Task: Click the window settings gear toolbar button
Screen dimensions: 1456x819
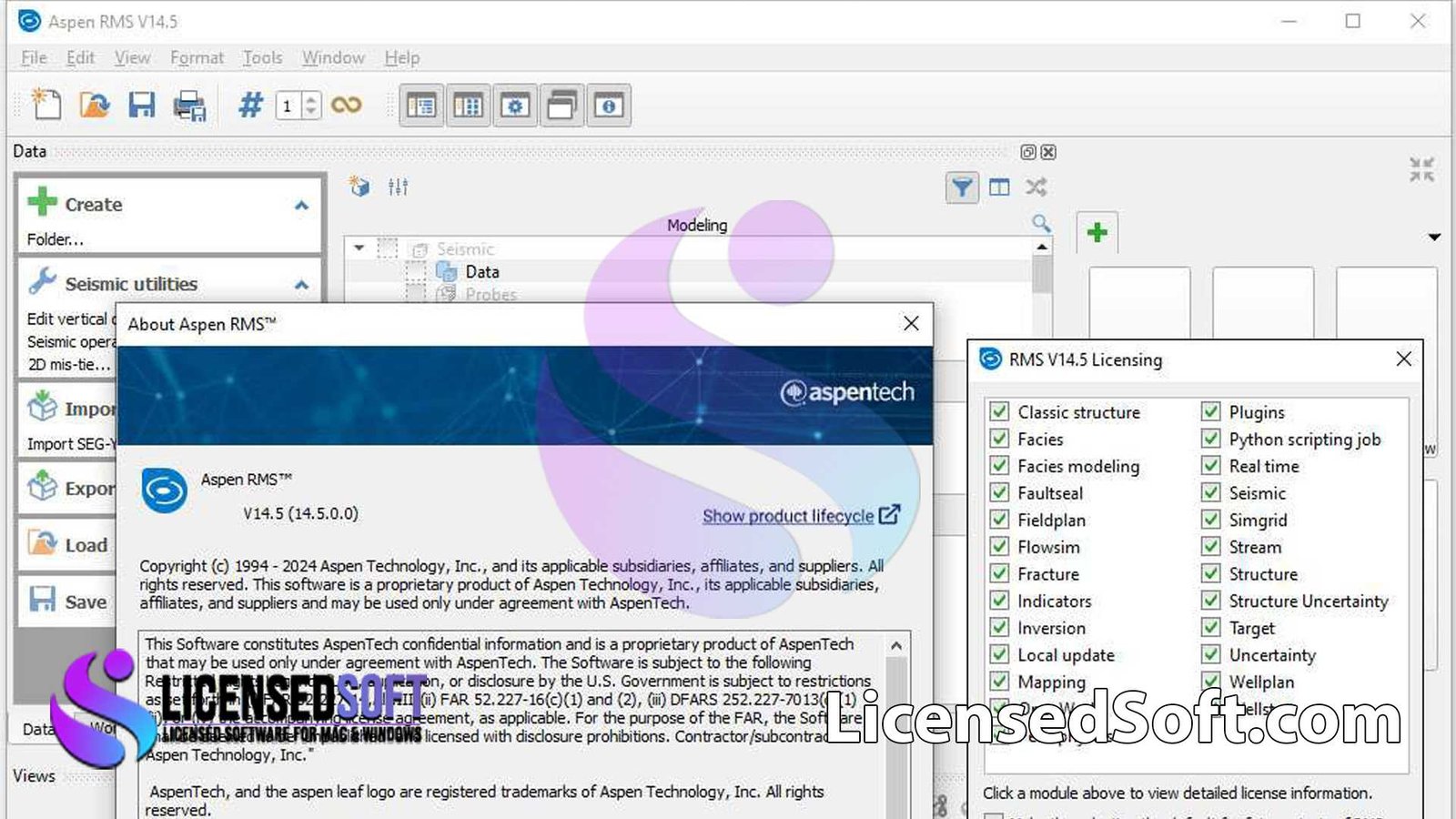Action: pos(515,106)
